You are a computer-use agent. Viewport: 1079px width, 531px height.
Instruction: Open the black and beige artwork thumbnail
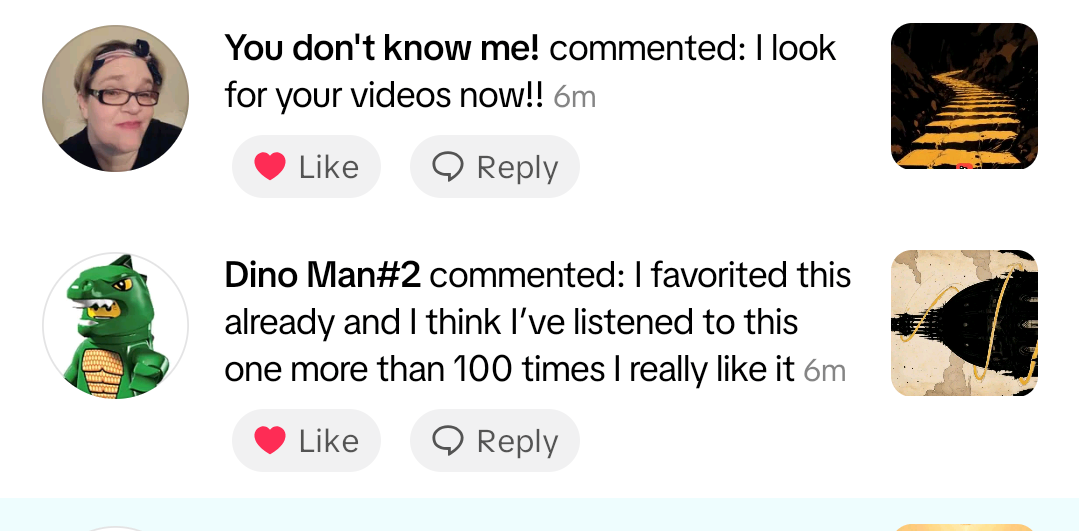964,323
